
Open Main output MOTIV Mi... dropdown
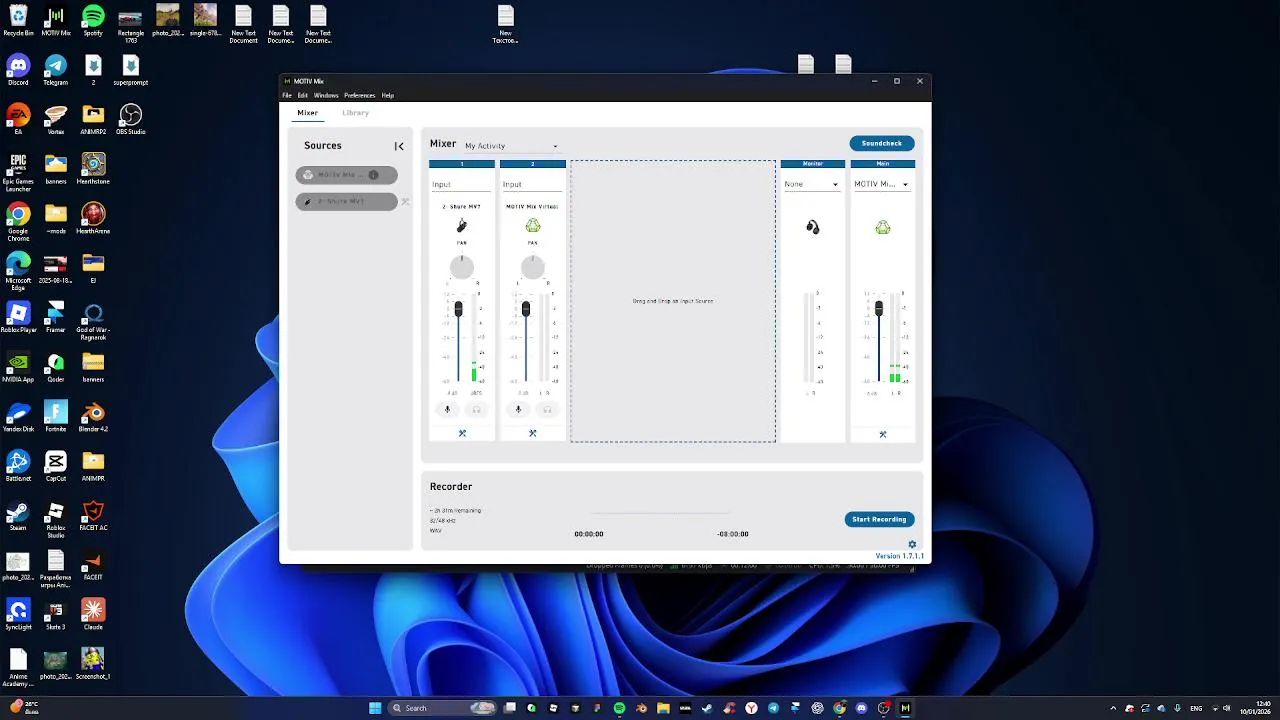pyautogui.click(x=882, y=184)
